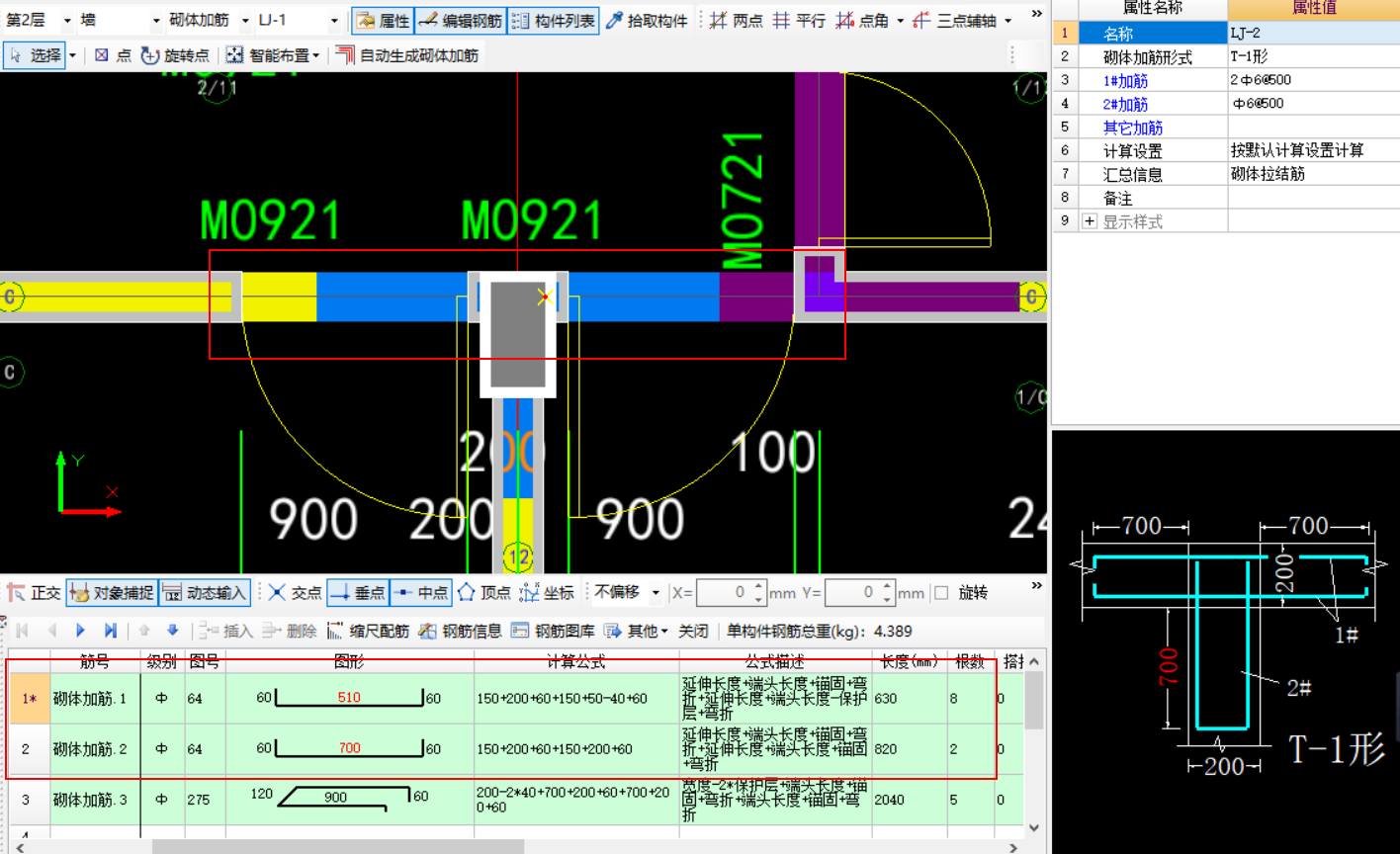1400x854 pixels.
Task: Open the 其他 dropdown in rebar toolbar
Action: [636, 631]
